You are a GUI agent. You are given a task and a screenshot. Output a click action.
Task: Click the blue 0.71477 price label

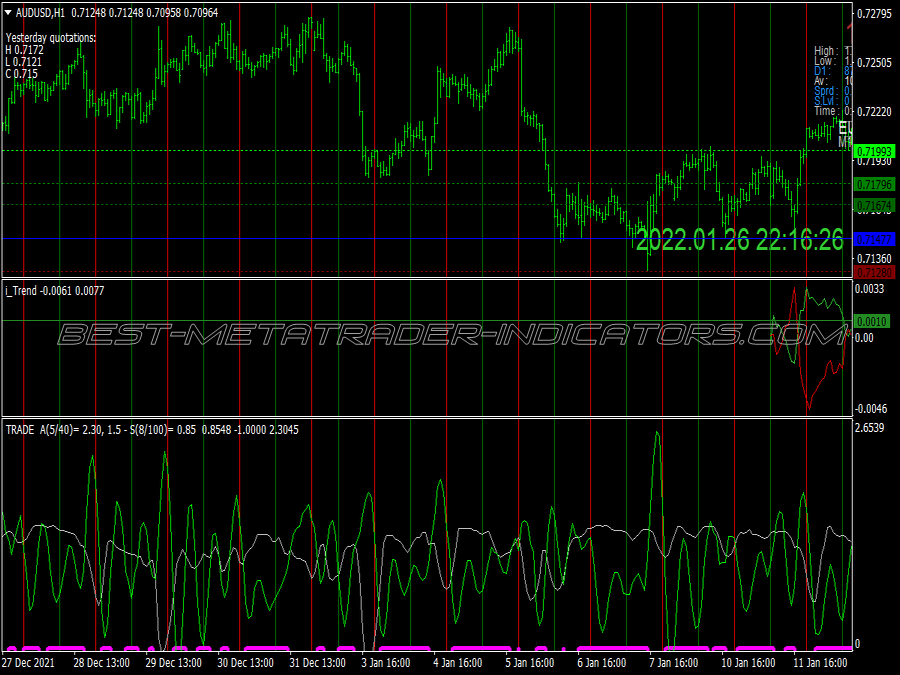874,239
